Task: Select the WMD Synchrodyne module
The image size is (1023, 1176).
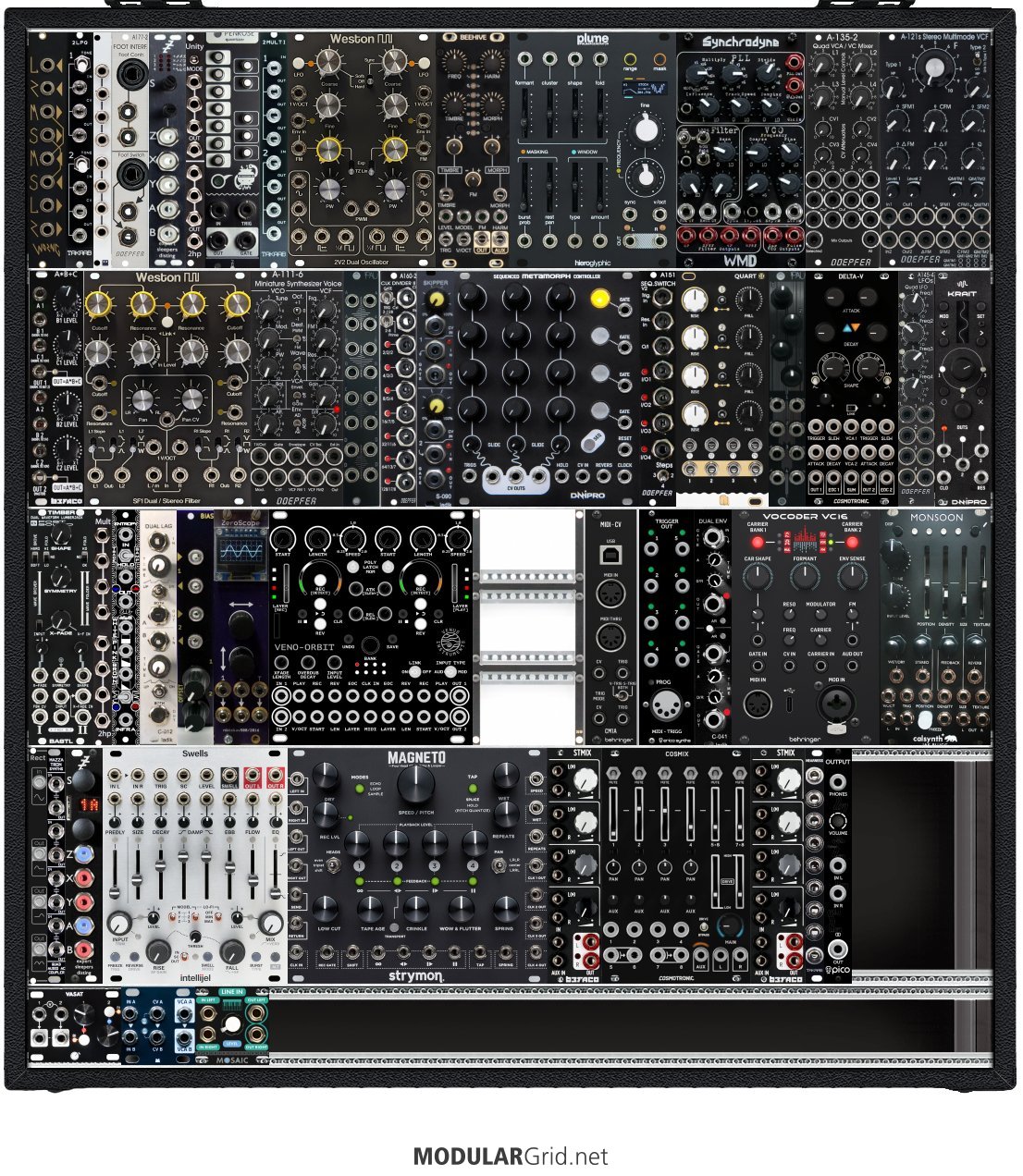Action: [740, 150]
